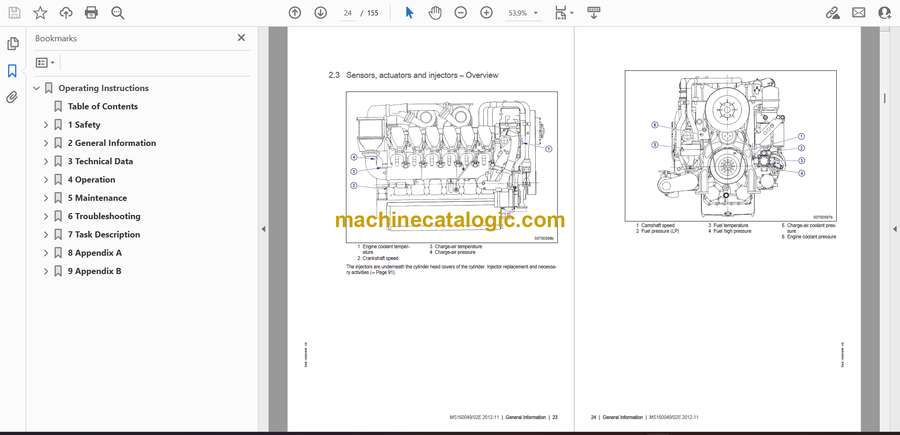
Task: Jump to 8 Appendix A section
Action: click(x=95, y=253)
